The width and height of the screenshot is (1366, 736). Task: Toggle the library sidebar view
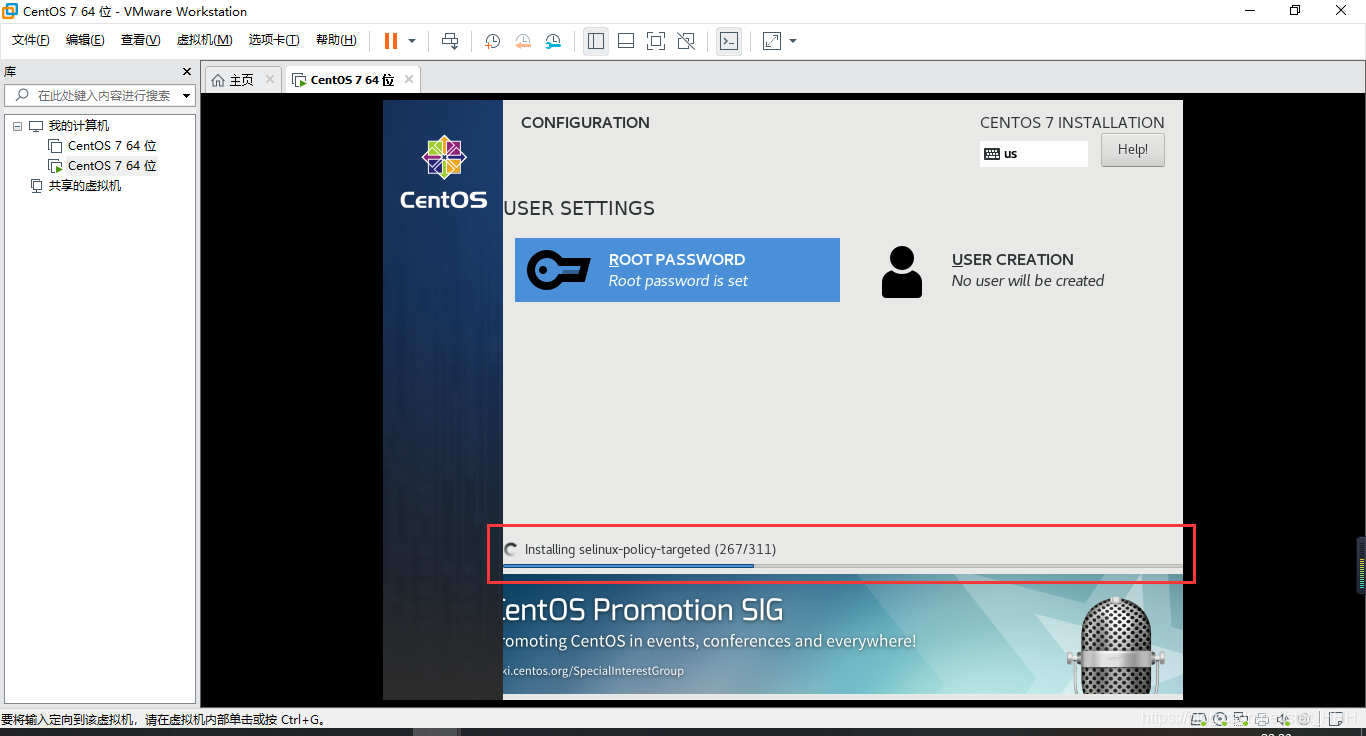596,41
